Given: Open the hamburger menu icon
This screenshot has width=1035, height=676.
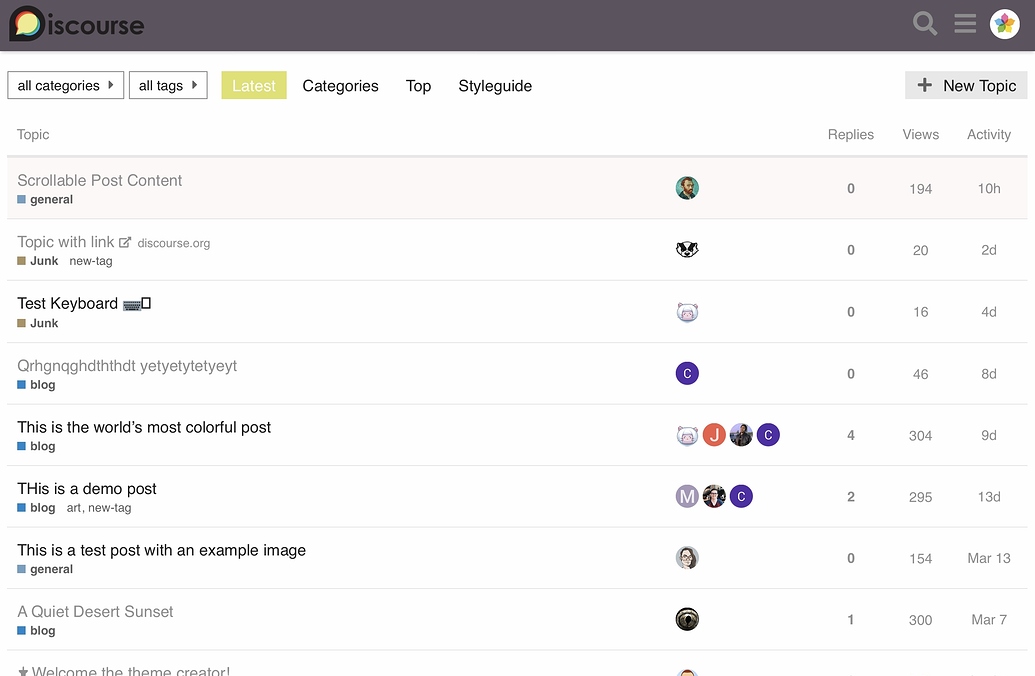Looking at the screenshot, I should tap(965, 24).
